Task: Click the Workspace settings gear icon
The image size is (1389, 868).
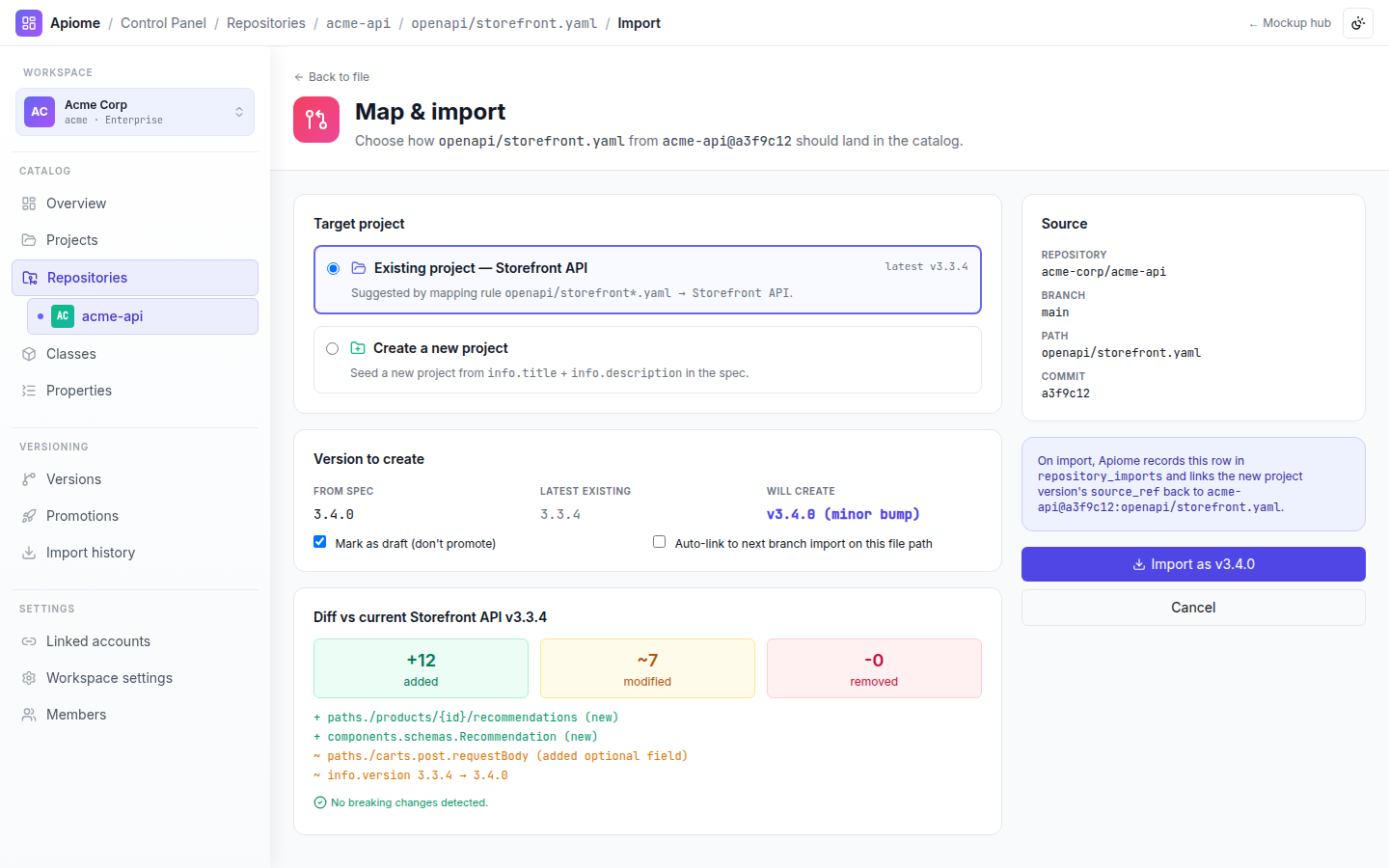Action: [x=29, y=678]
